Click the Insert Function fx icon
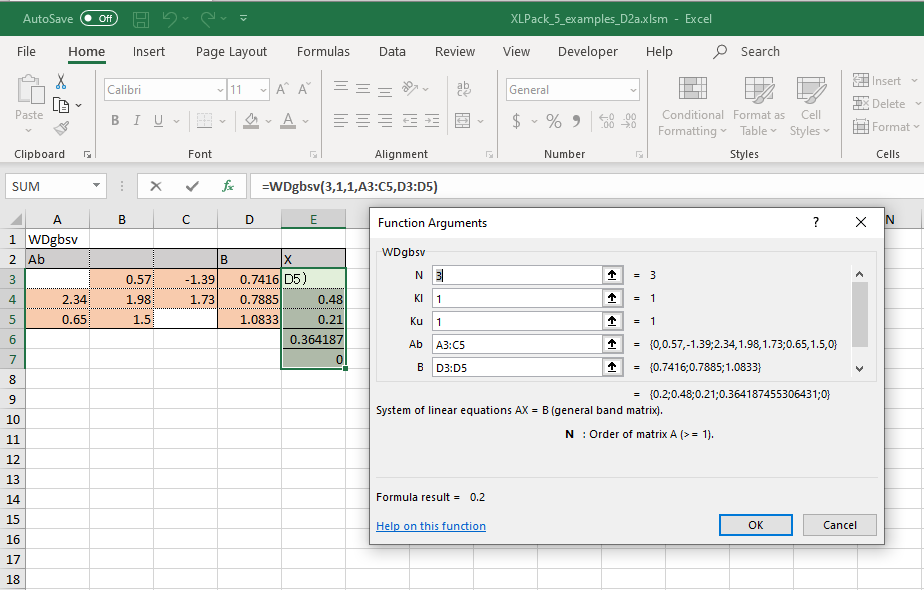924x590 pixels. pyautogui.click(x=228, y=186)
